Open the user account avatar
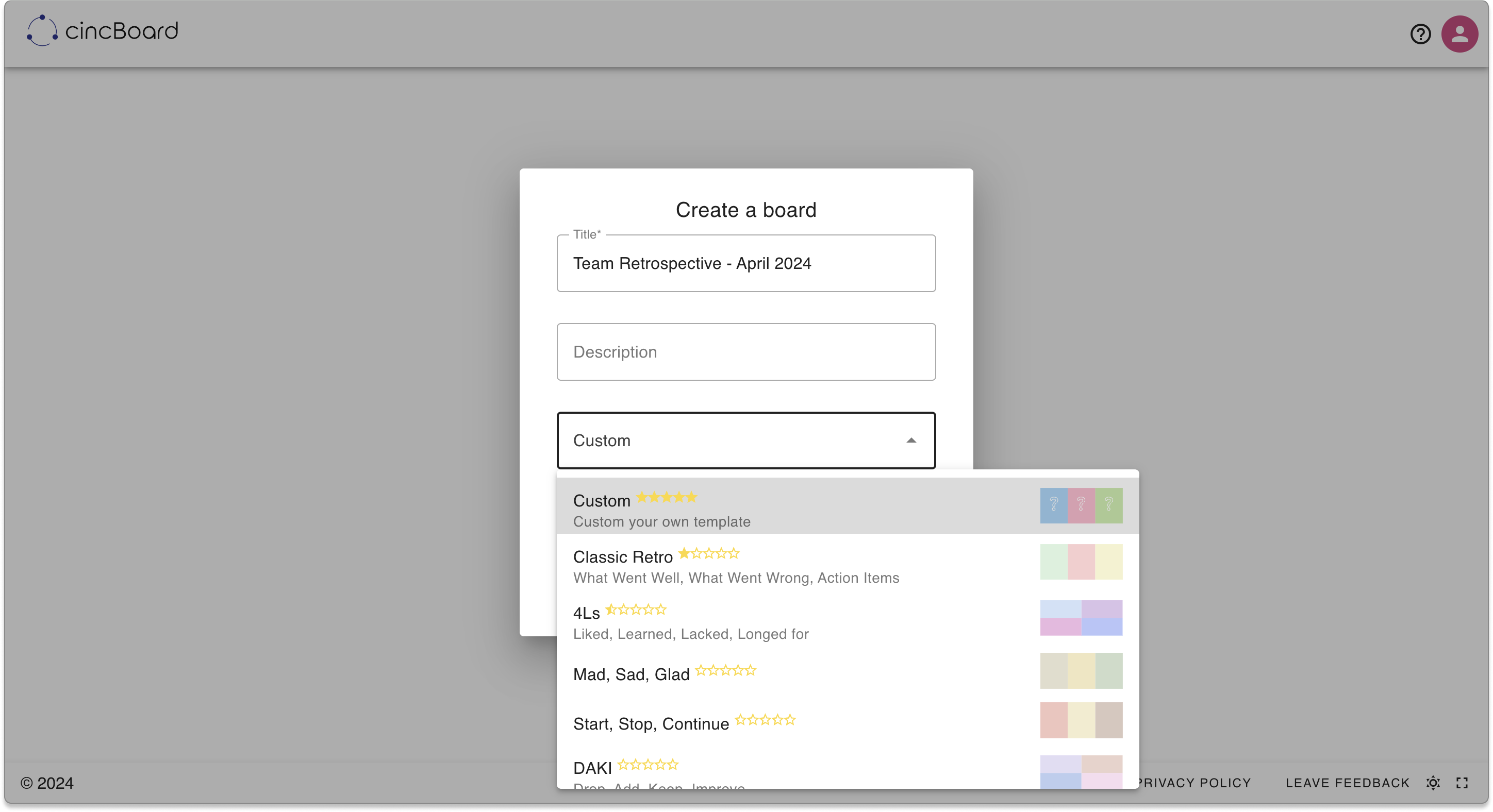Screen dimensions: 1493x812 point(1459,34)
